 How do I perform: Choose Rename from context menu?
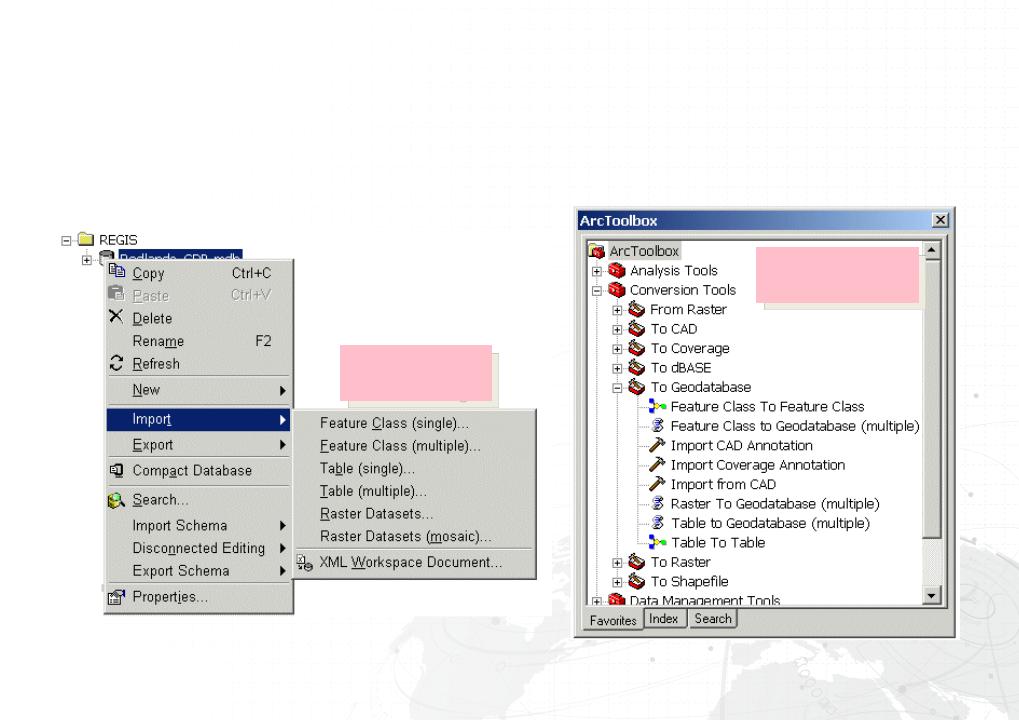point(198,341)
